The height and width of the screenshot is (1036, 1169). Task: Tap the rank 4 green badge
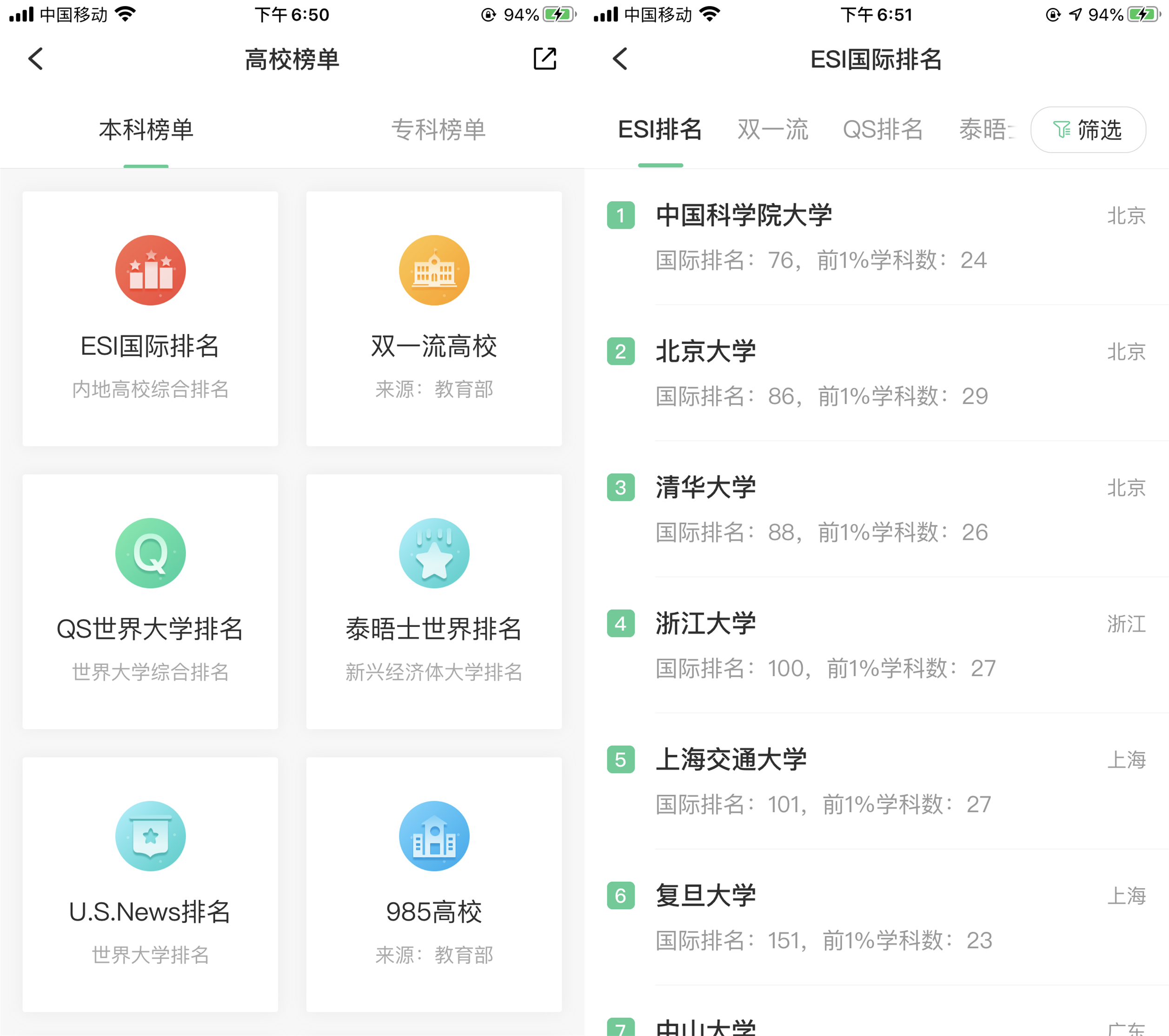pyautogui.click(x=620, y=624)
